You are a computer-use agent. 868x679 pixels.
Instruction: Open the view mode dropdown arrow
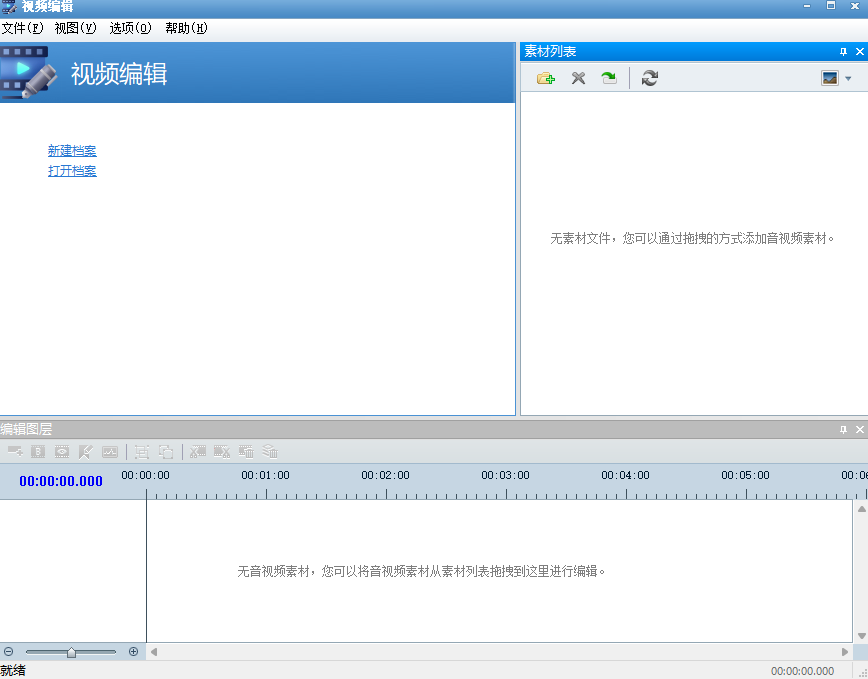click(x=848, y=79)
